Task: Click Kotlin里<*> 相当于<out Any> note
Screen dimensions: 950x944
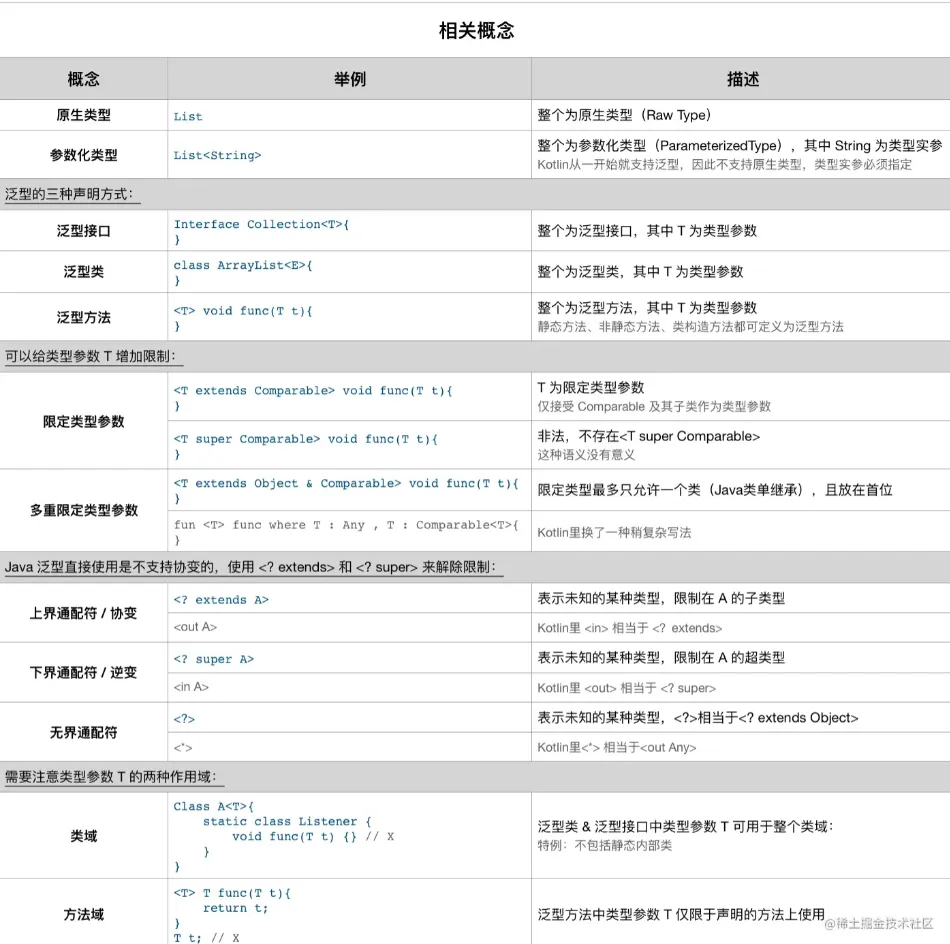Action: coord(617,748)
